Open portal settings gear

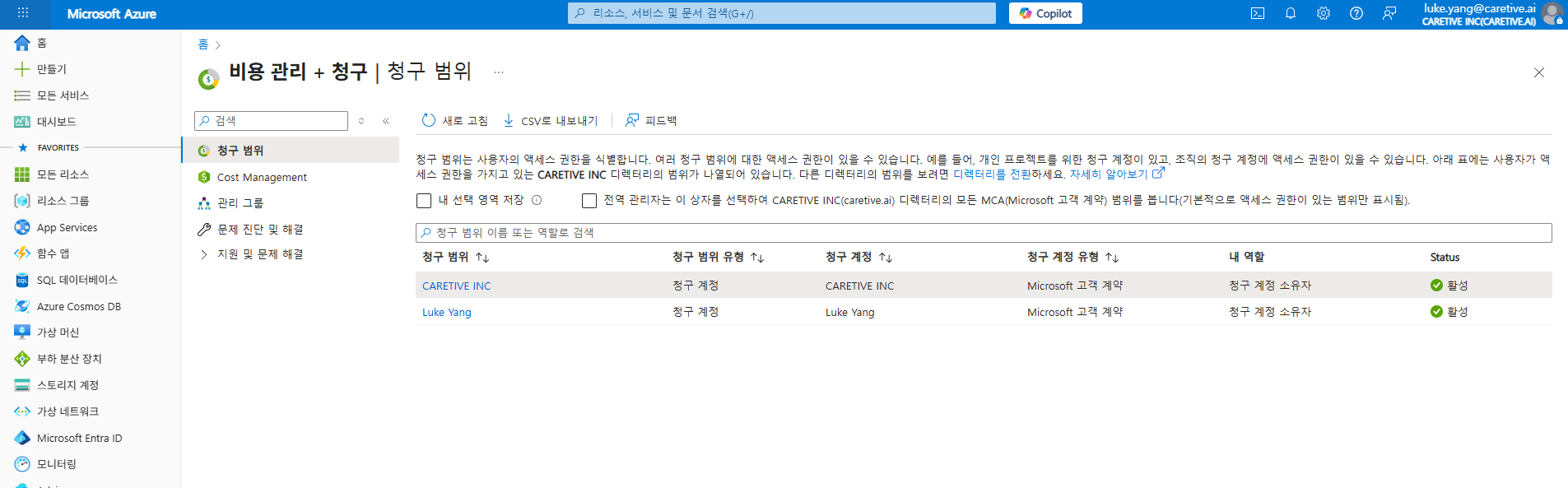pos(1324,13)
